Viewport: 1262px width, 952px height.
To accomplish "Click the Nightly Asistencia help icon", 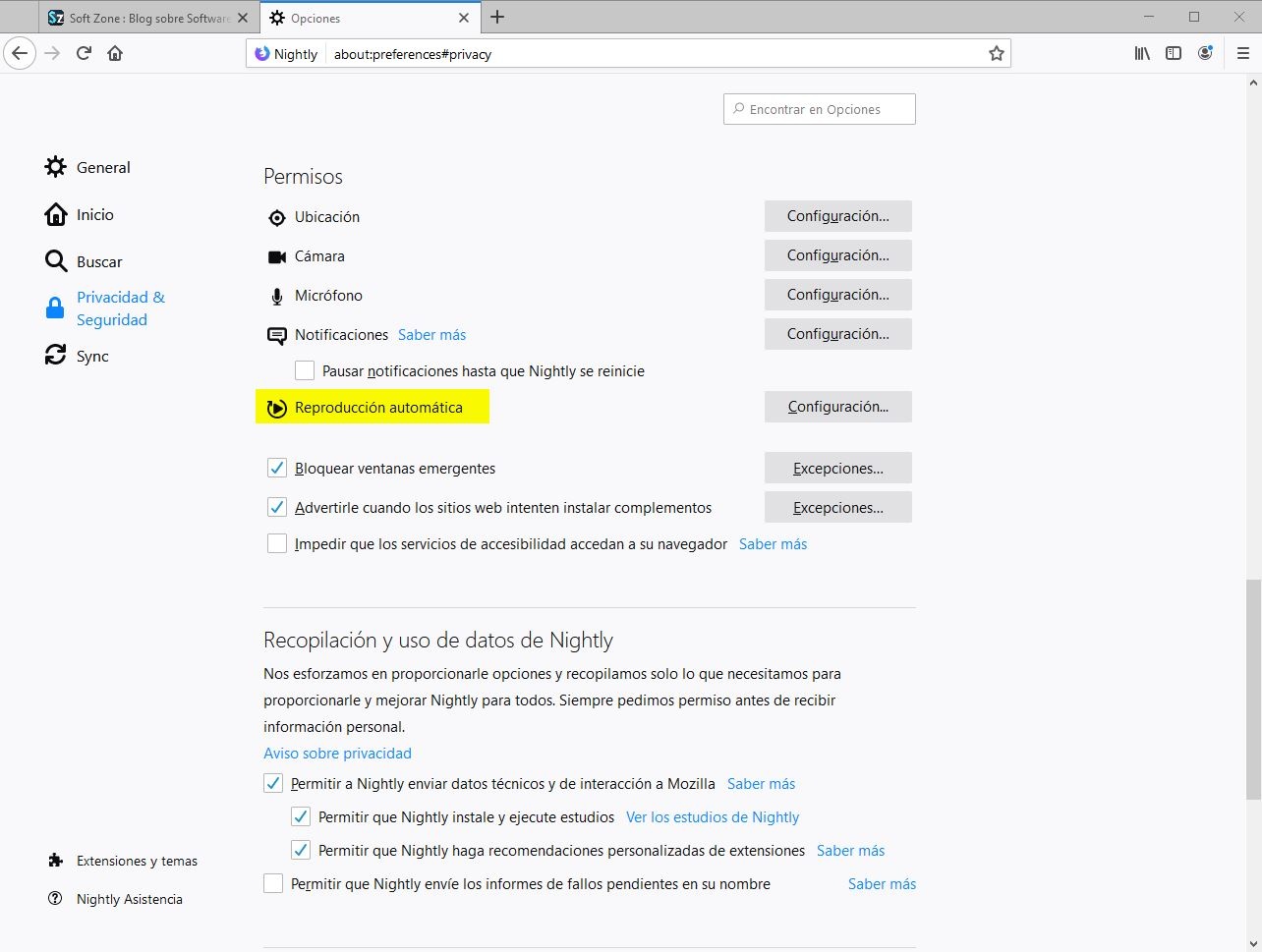I will pos(55,899).
